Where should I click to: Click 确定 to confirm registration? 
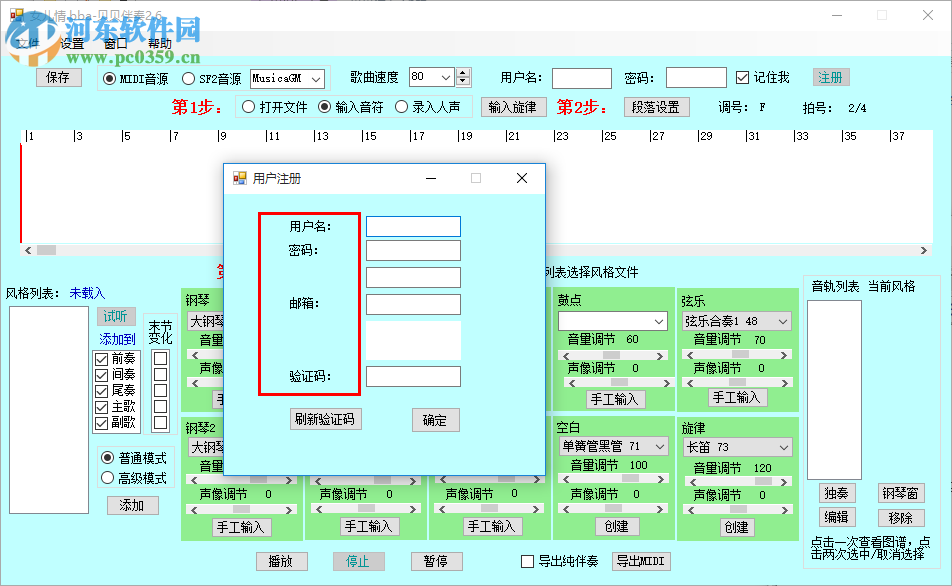coord(435,419)
